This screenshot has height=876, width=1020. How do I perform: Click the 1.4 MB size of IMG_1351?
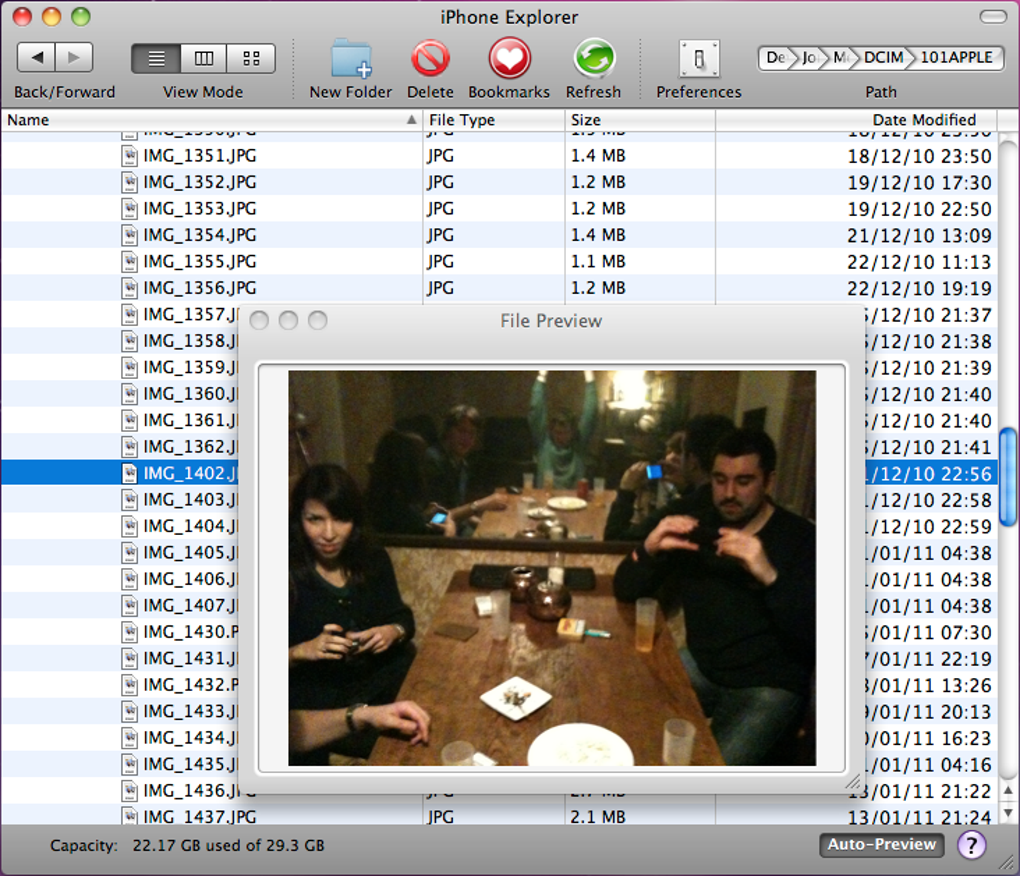(x=598, y=156)
